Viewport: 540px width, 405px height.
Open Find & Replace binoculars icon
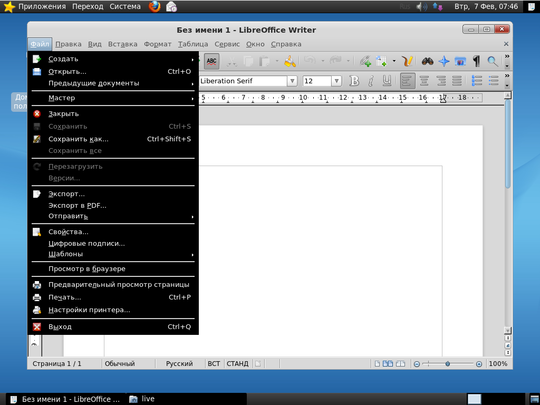point(427,61)
